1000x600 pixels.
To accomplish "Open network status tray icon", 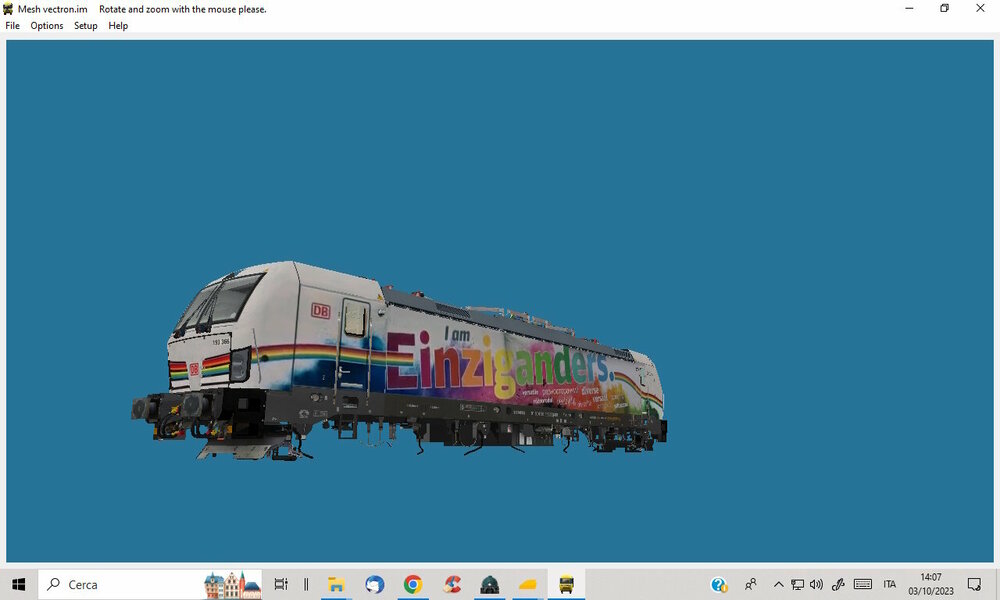I will tap(797, 584).
